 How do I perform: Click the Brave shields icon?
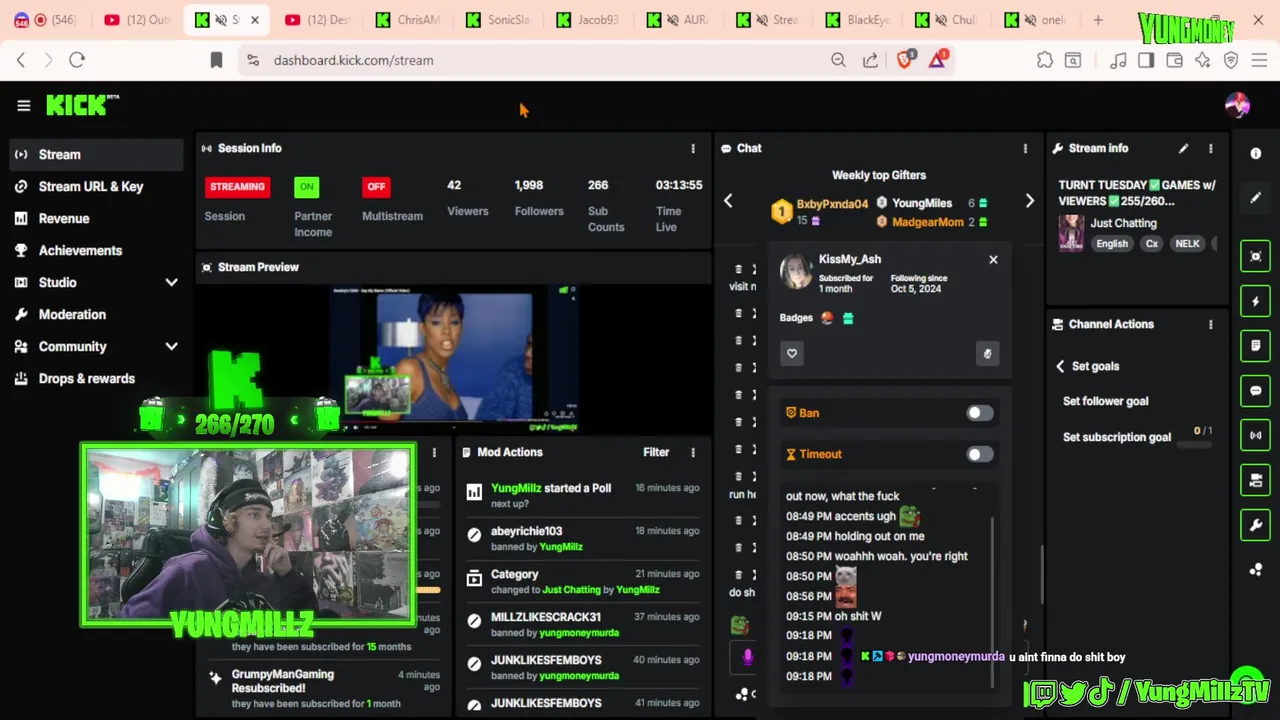point(905,60)
